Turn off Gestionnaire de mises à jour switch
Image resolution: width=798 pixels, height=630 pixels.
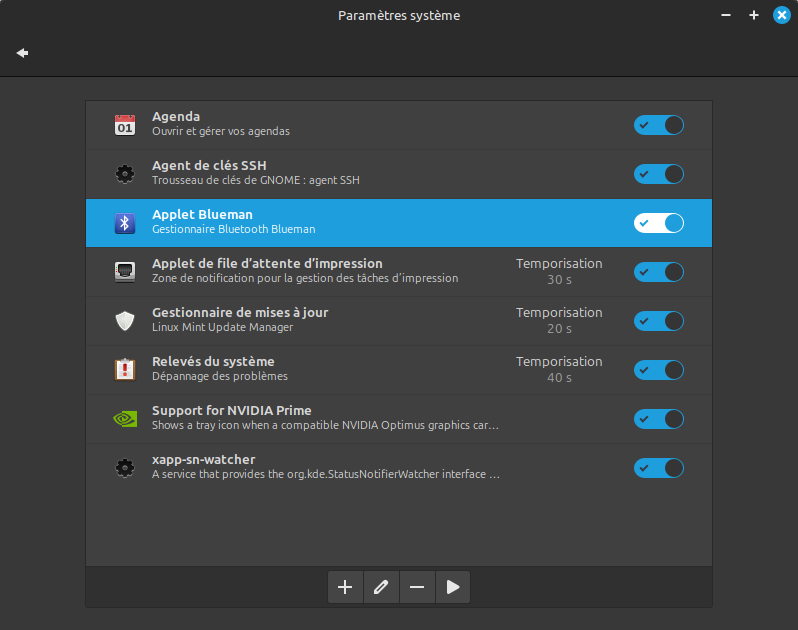tap(658, 321)
